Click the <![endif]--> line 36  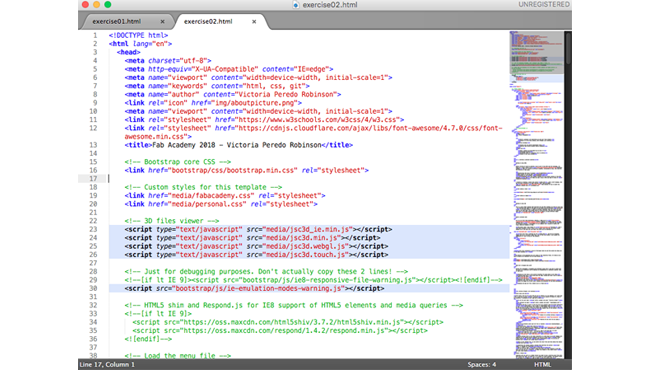tap(148, 339)
